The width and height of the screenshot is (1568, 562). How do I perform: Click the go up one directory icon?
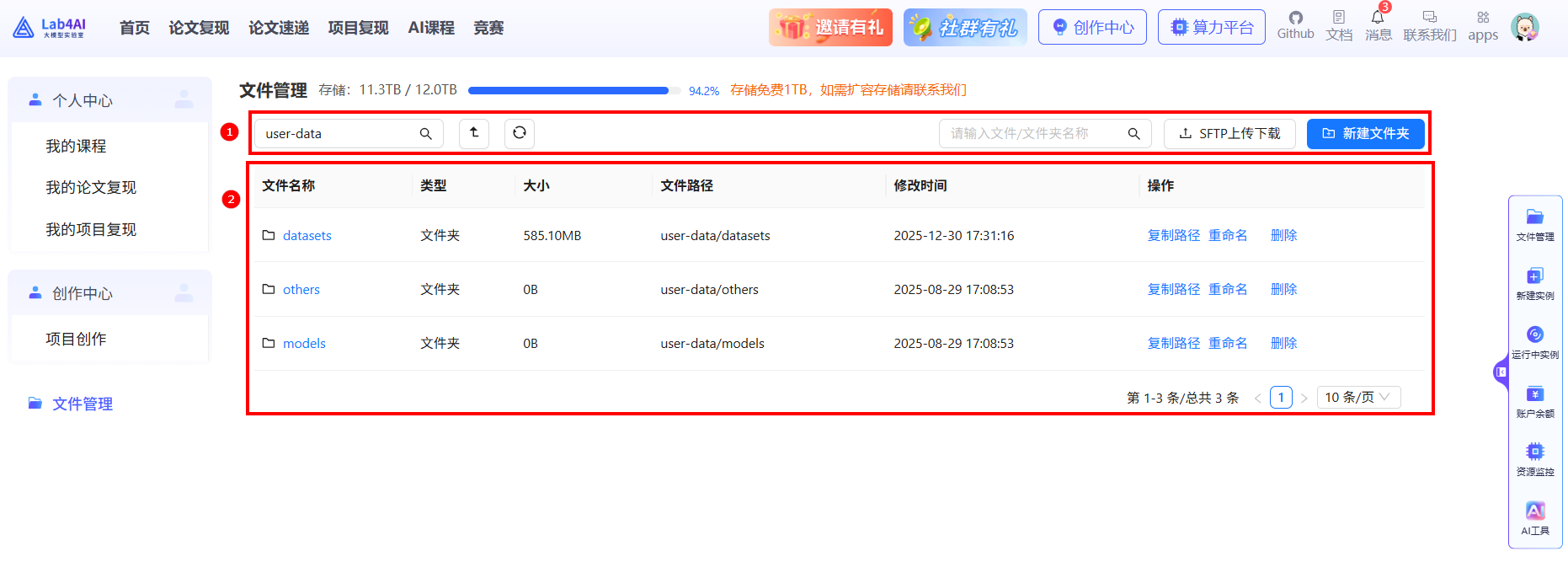tap(474, 133)
